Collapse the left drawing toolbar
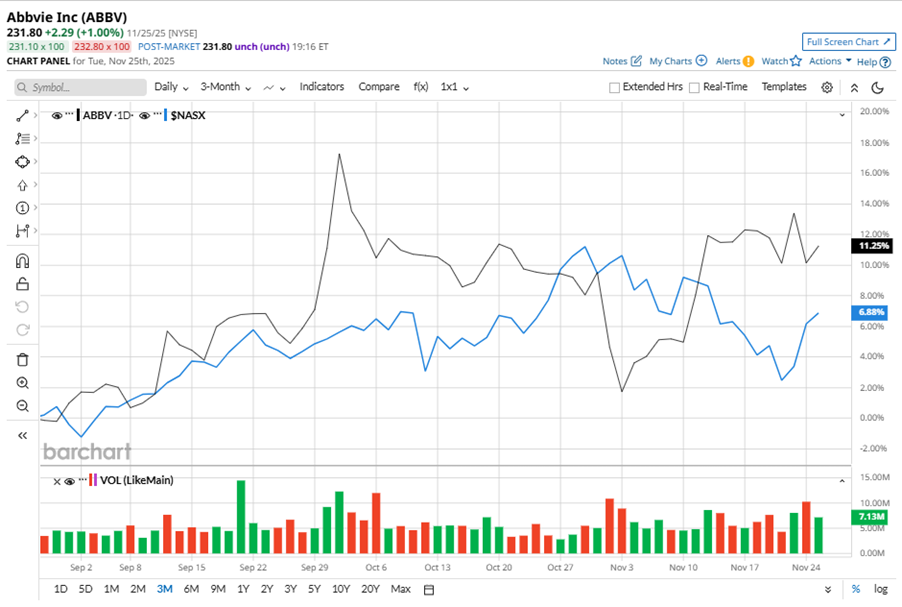The height and width of the screenshot is (607, 902). 22,436
